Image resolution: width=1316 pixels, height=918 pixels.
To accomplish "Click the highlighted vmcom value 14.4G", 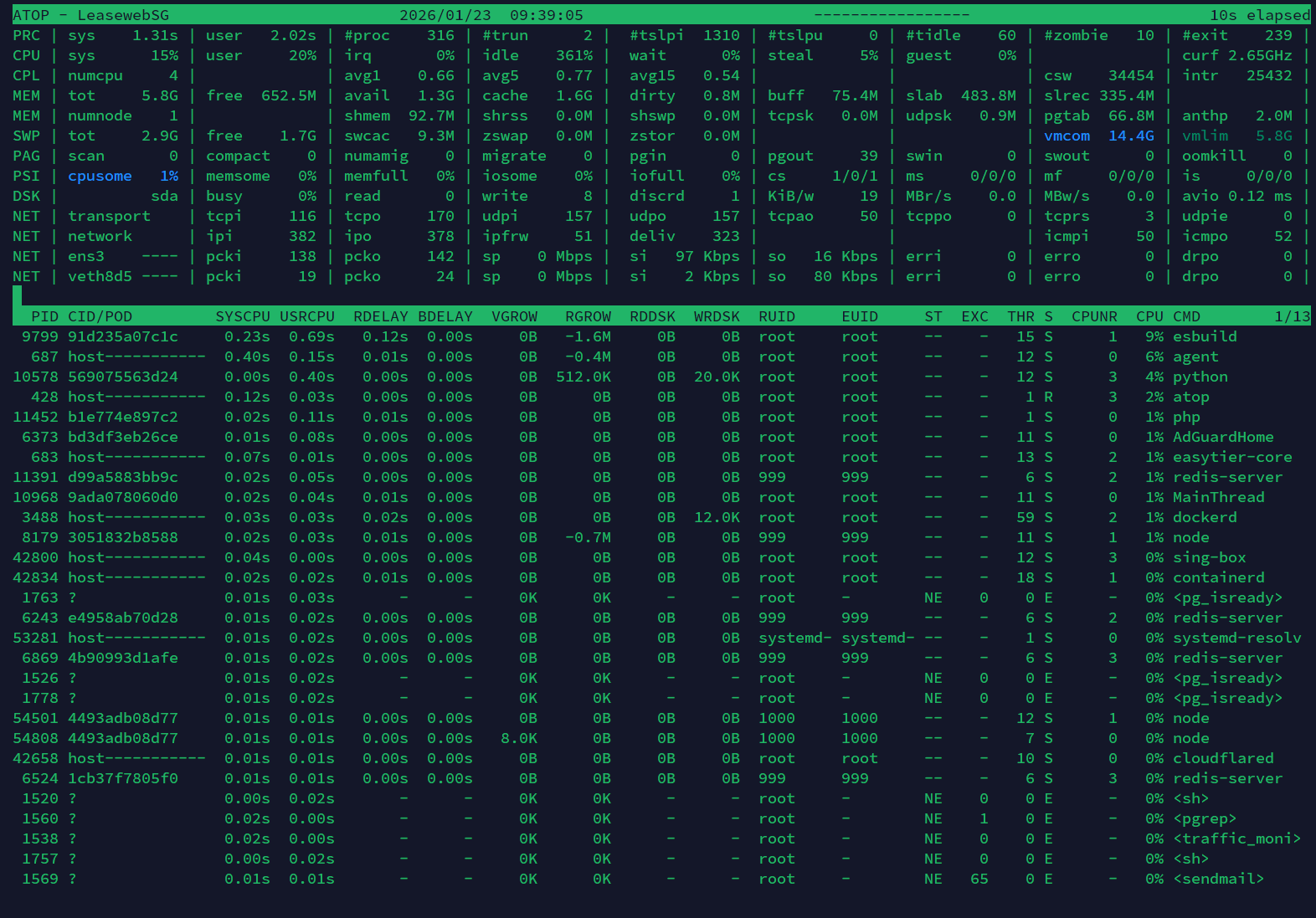I will (1131, 136).
